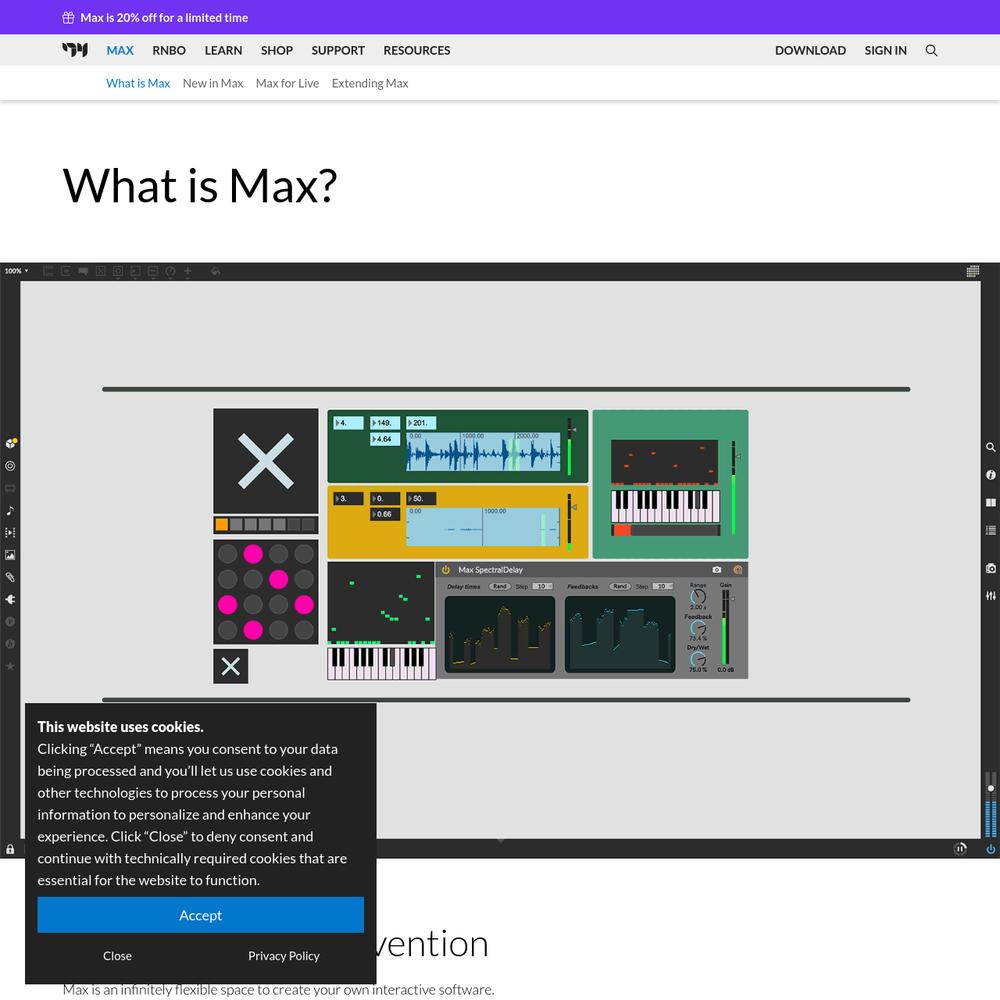
Task: Open the mixer sliders icon in right sidebar
Action: [x=990, y=596]
